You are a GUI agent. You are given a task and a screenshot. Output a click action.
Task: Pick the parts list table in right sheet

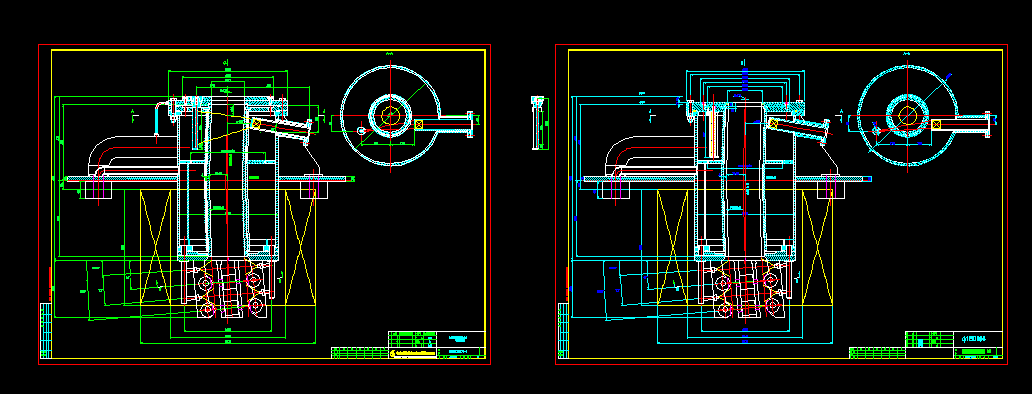point(877,353)
